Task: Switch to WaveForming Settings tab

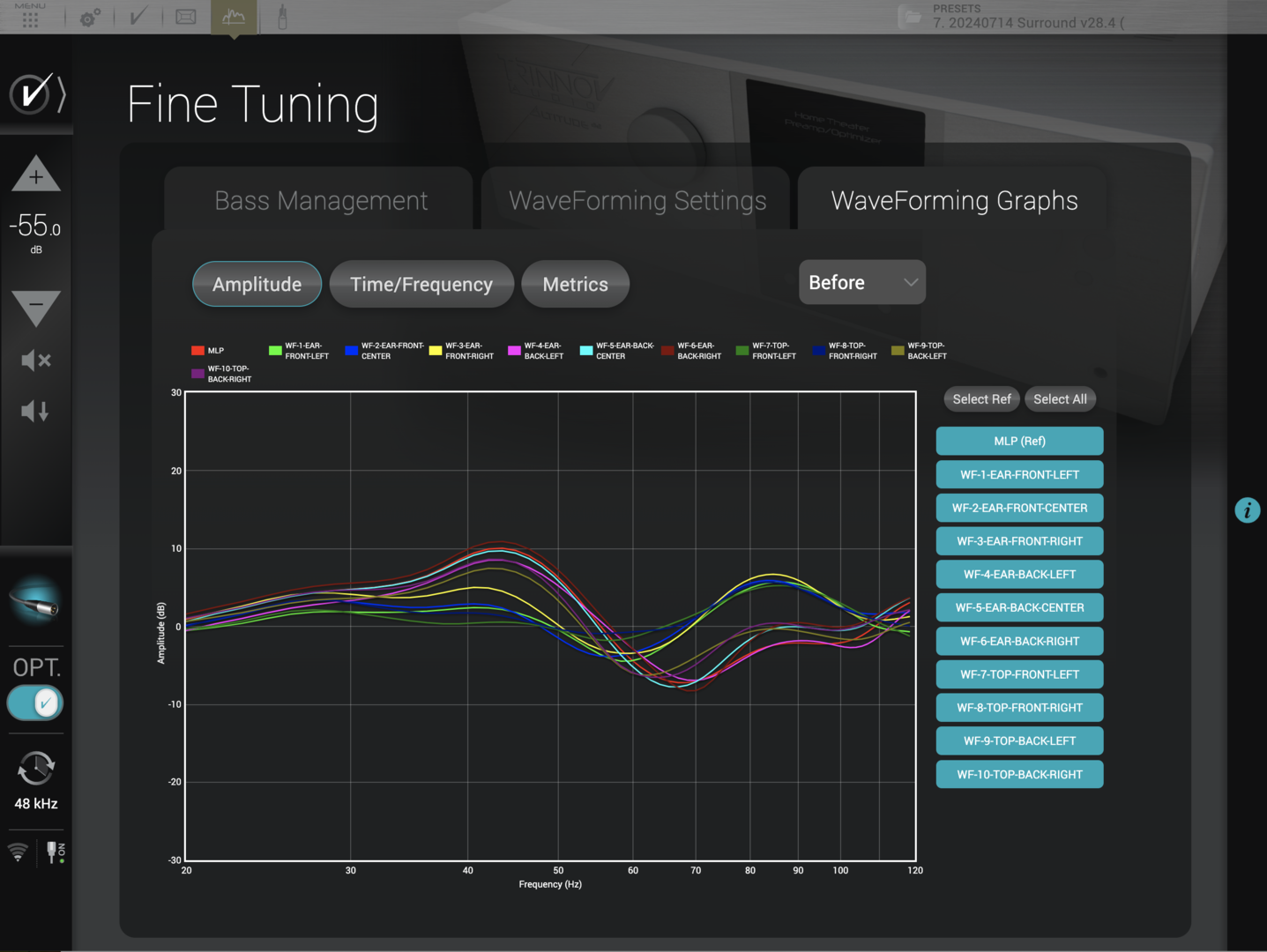Action: [637, 201]
